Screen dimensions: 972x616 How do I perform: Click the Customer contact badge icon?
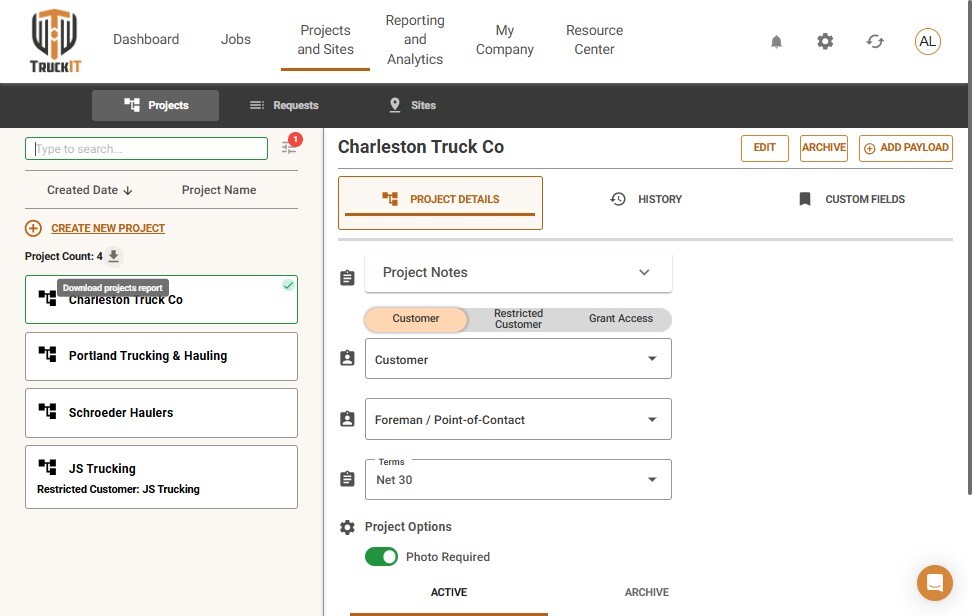(x=347, y=358)
